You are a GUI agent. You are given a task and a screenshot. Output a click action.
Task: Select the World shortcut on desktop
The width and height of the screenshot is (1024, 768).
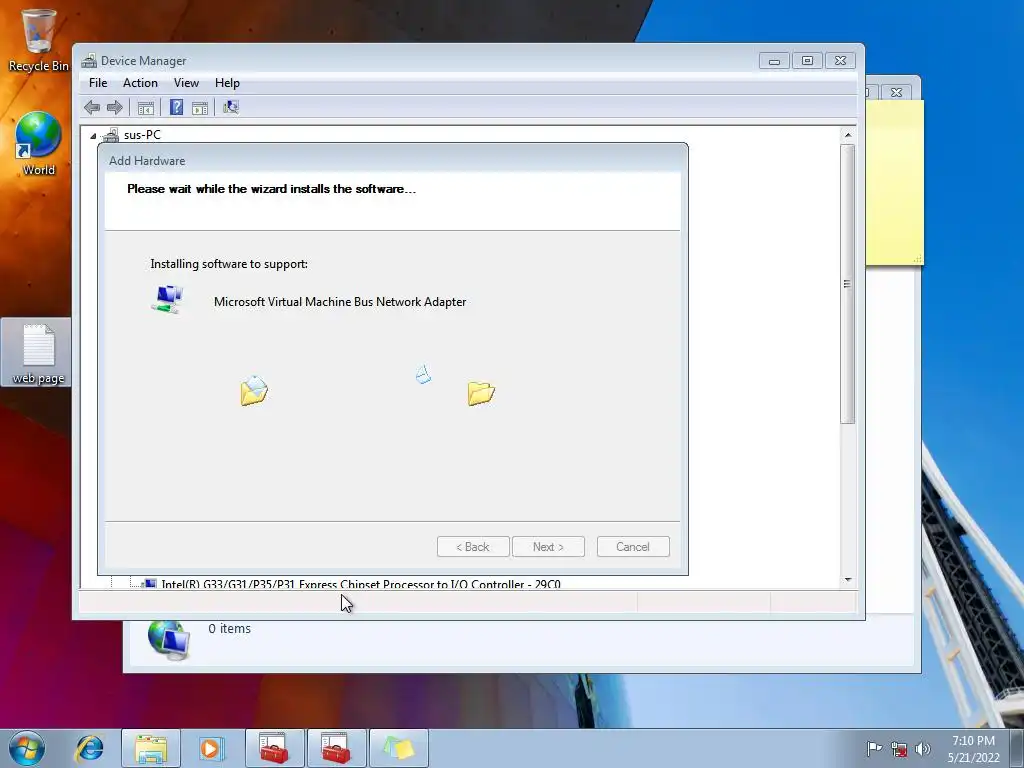tap(38, 144)
